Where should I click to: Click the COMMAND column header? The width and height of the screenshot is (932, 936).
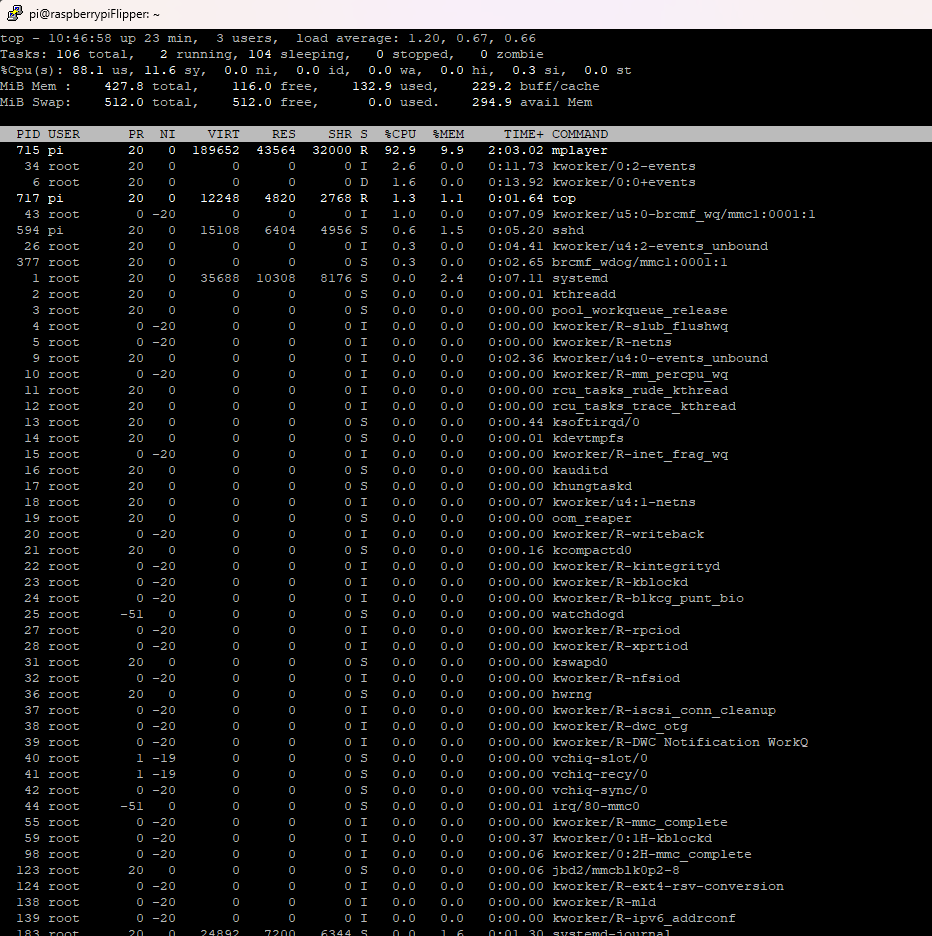(x=580, y=134)
